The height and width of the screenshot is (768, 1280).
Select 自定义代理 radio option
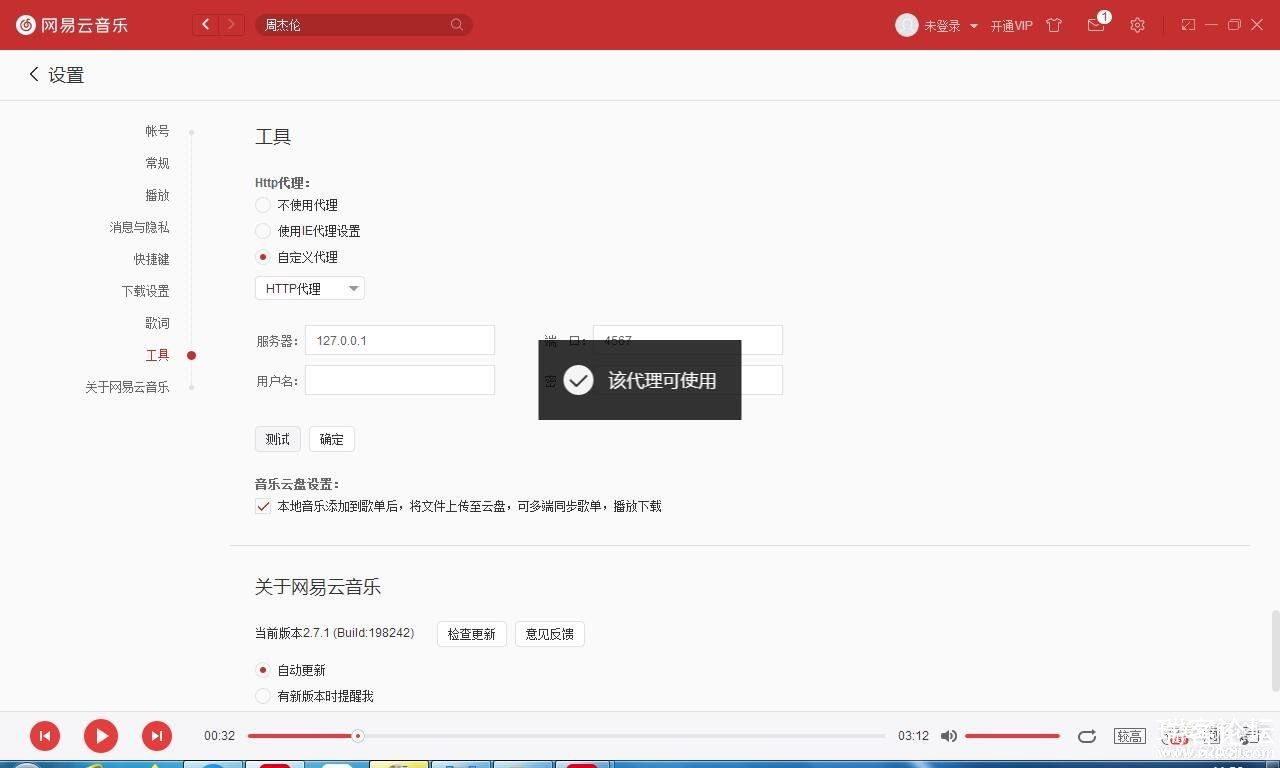pos(263,257)
